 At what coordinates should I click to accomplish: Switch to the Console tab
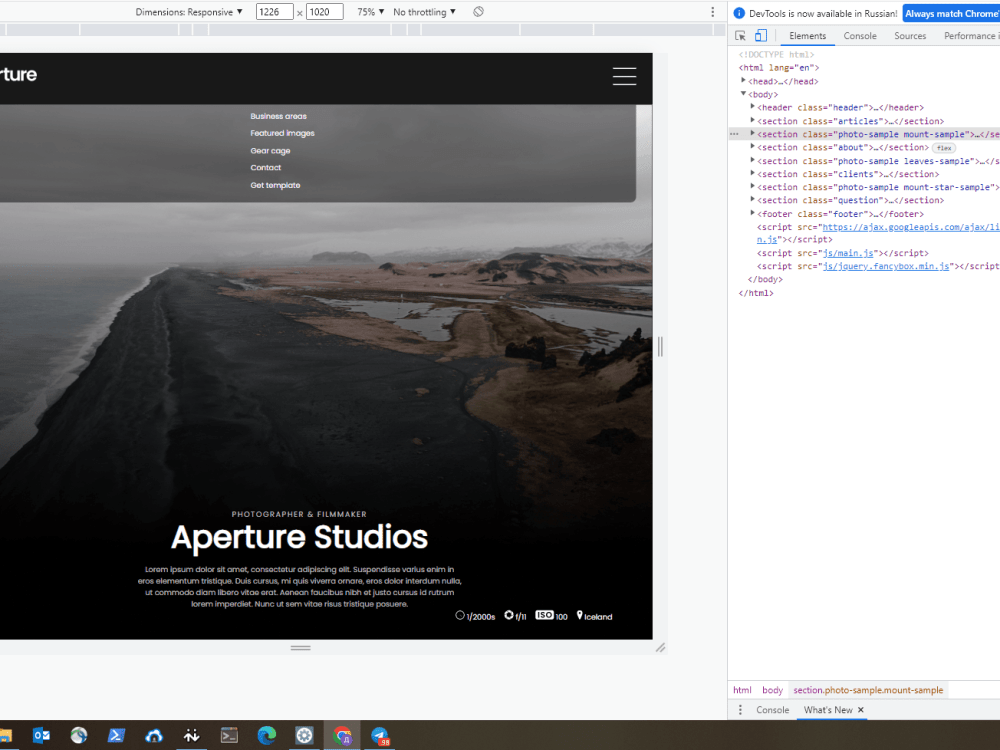point(860,36)
